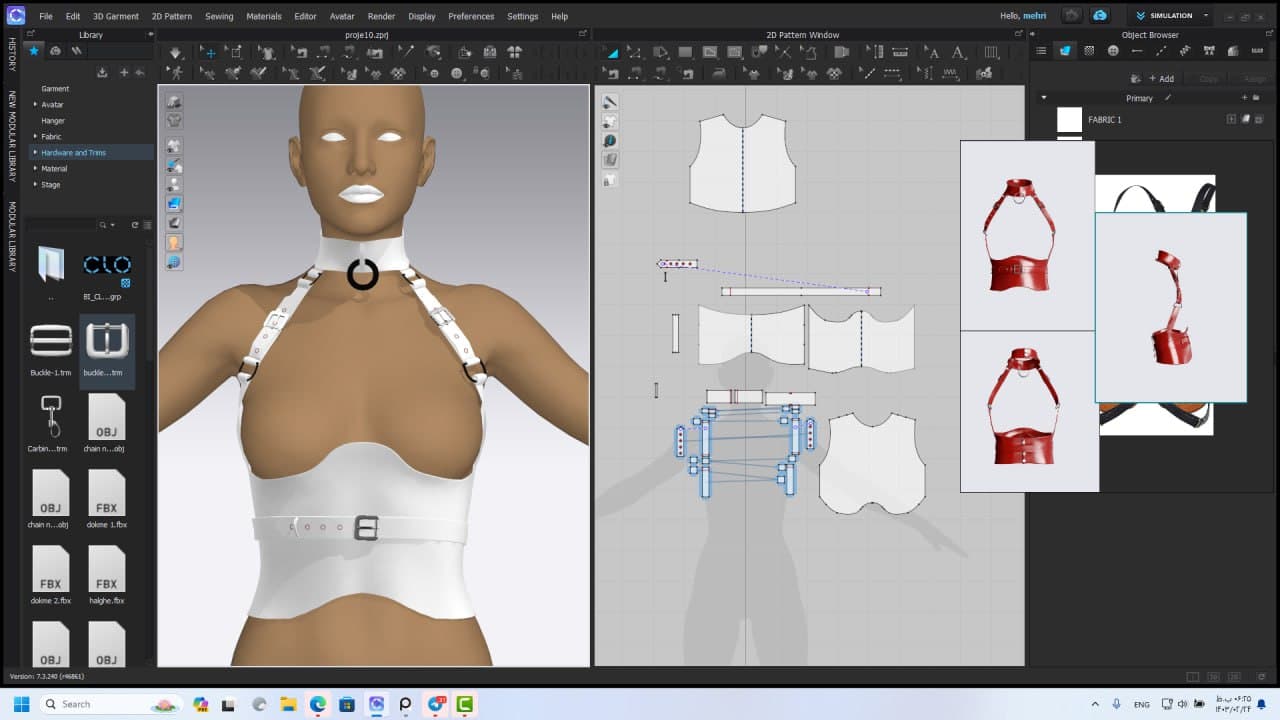1280x720 pixels.
Task: Click the top icon in 2D window side toolbar
Action: 609,102
